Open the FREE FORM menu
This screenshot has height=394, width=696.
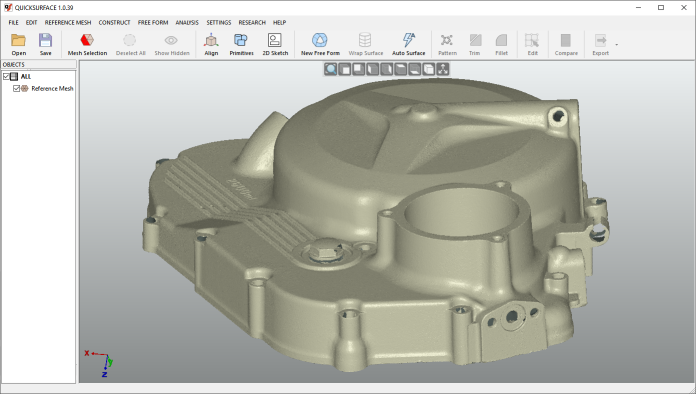coord(153,23)
